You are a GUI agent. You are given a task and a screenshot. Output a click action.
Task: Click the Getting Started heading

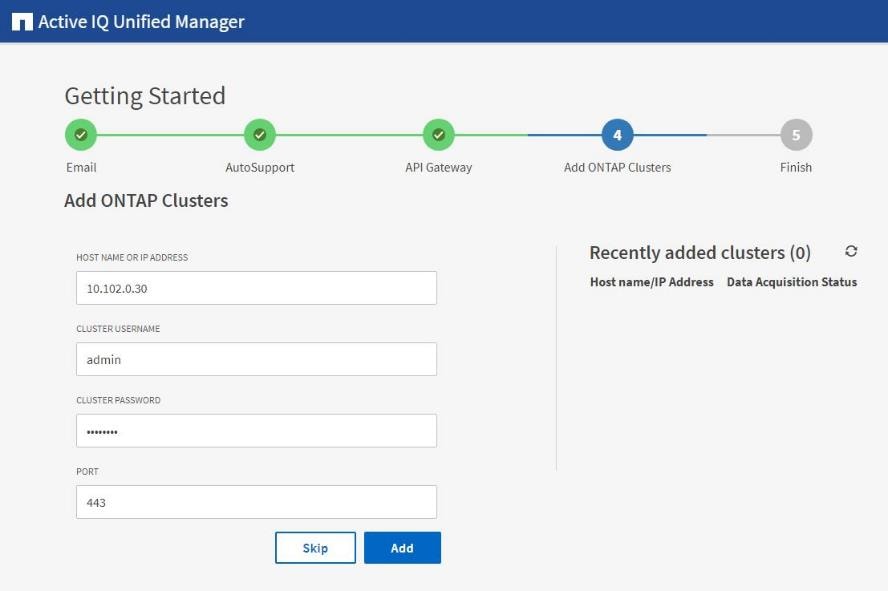pos(145,96)
